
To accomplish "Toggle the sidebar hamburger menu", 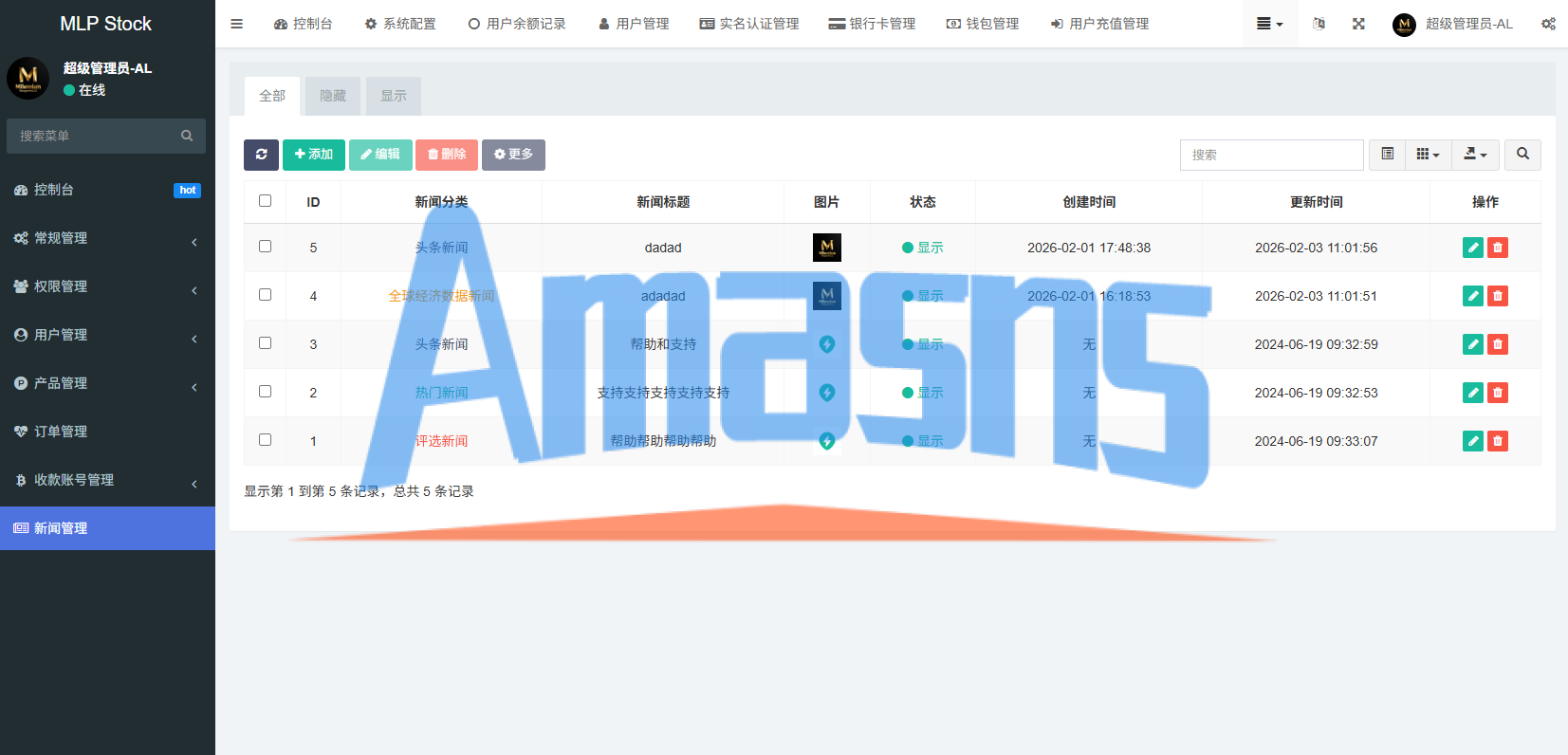I will [x=237, y=24].
